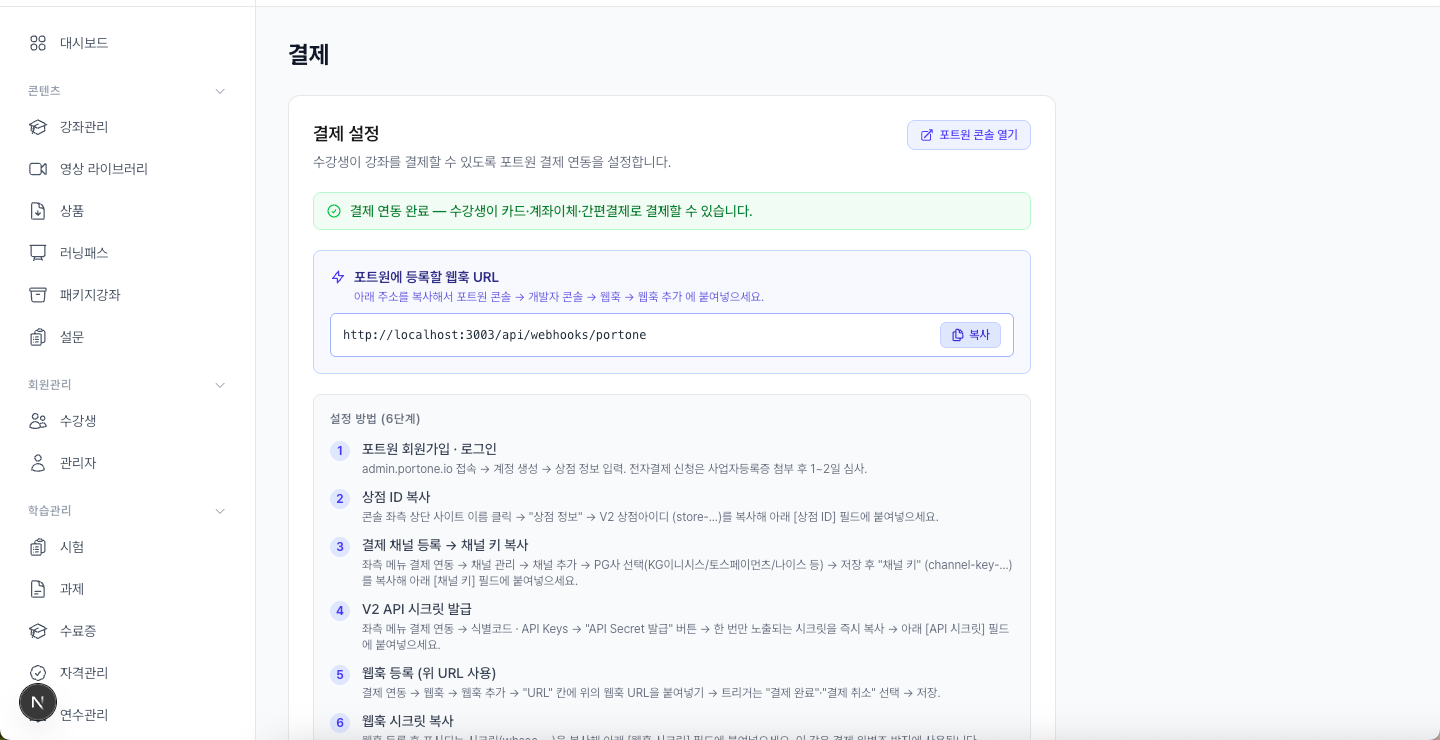This screenshot has width=1440, height=740.
Task: Click the webhook URL field
Action: click(x=672, y=335)
